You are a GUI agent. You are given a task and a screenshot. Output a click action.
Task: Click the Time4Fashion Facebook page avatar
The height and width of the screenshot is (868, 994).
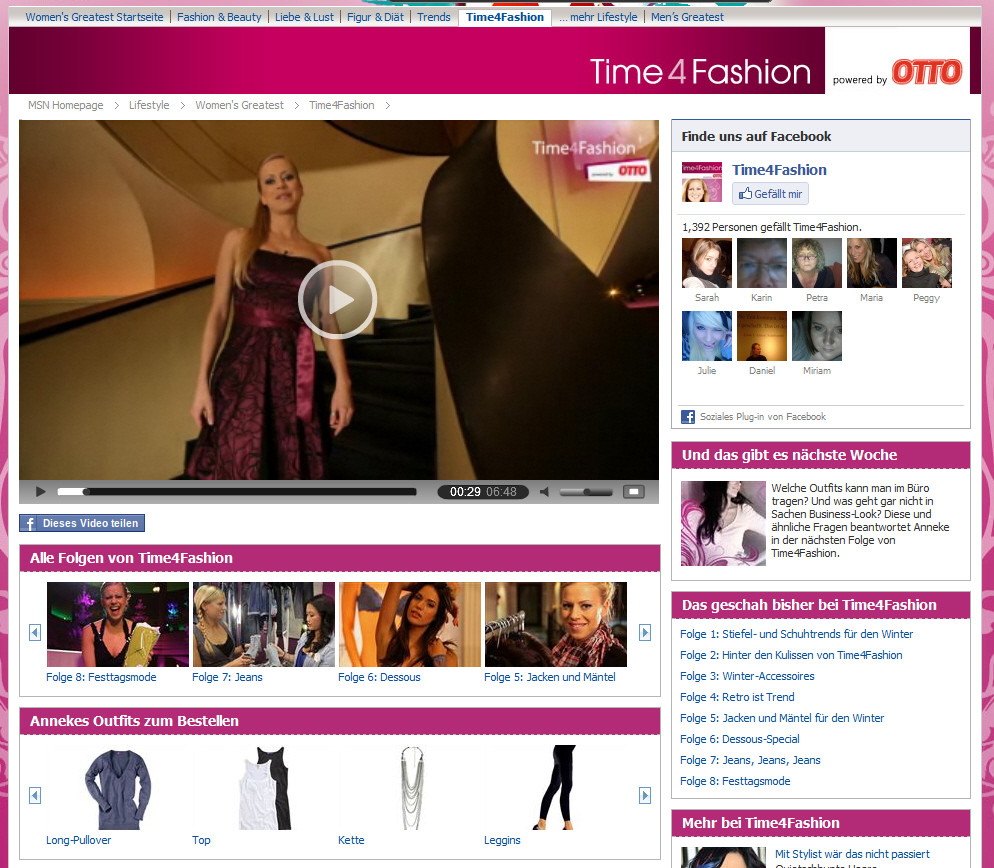coord(702,182)
